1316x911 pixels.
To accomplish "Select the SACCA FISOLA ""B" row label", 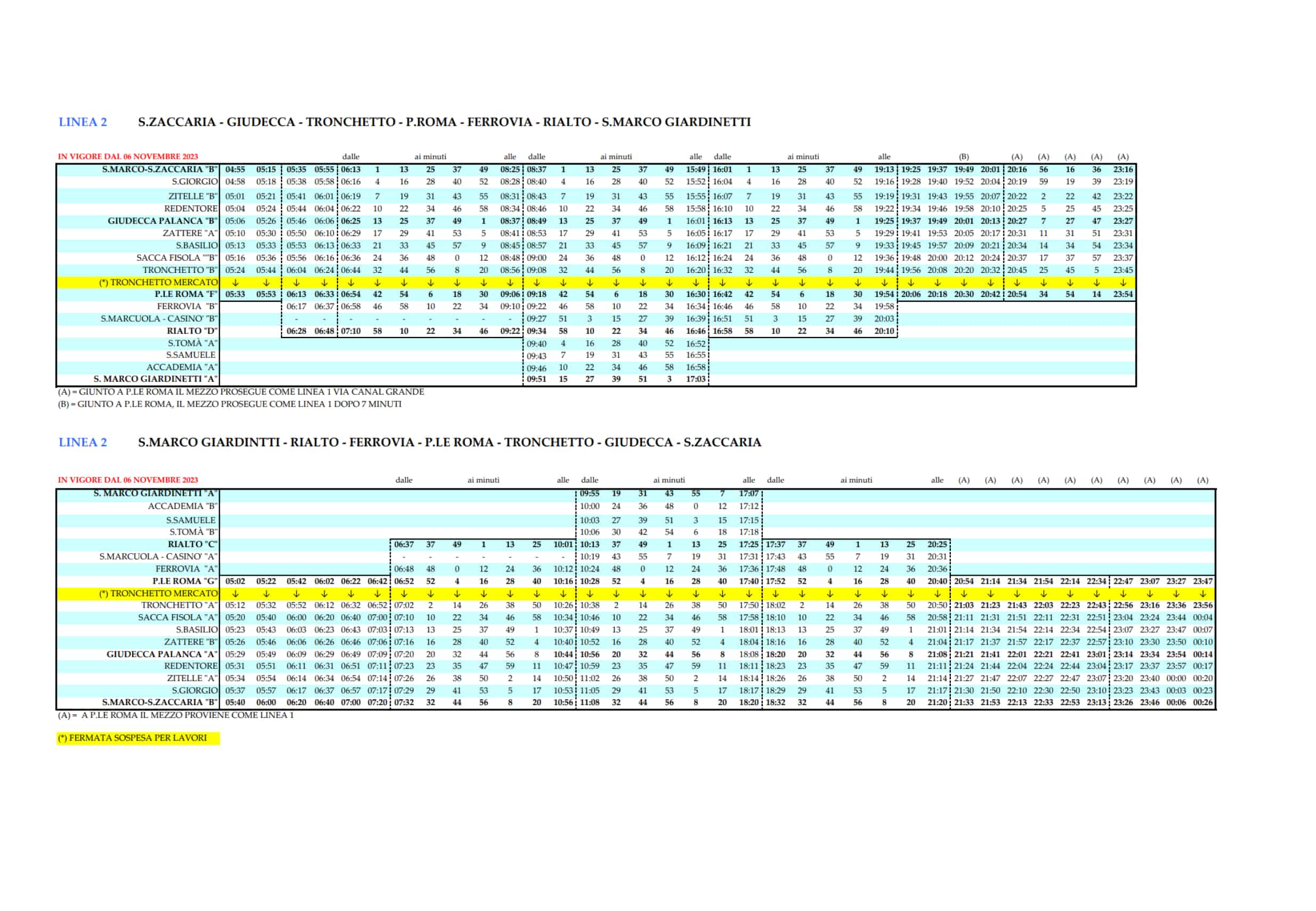I will (177, 258).
